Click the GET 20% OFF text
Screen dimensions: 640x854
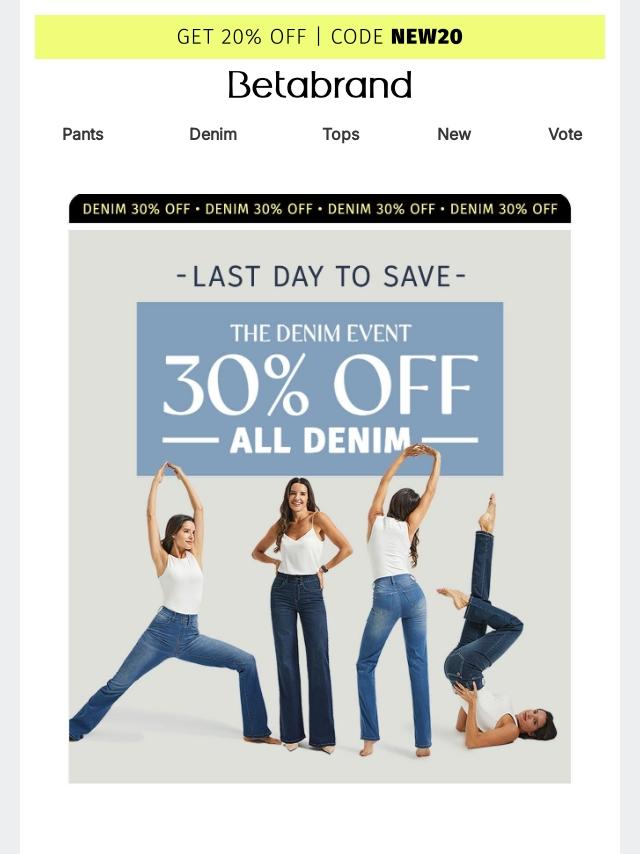coord(242,36)
